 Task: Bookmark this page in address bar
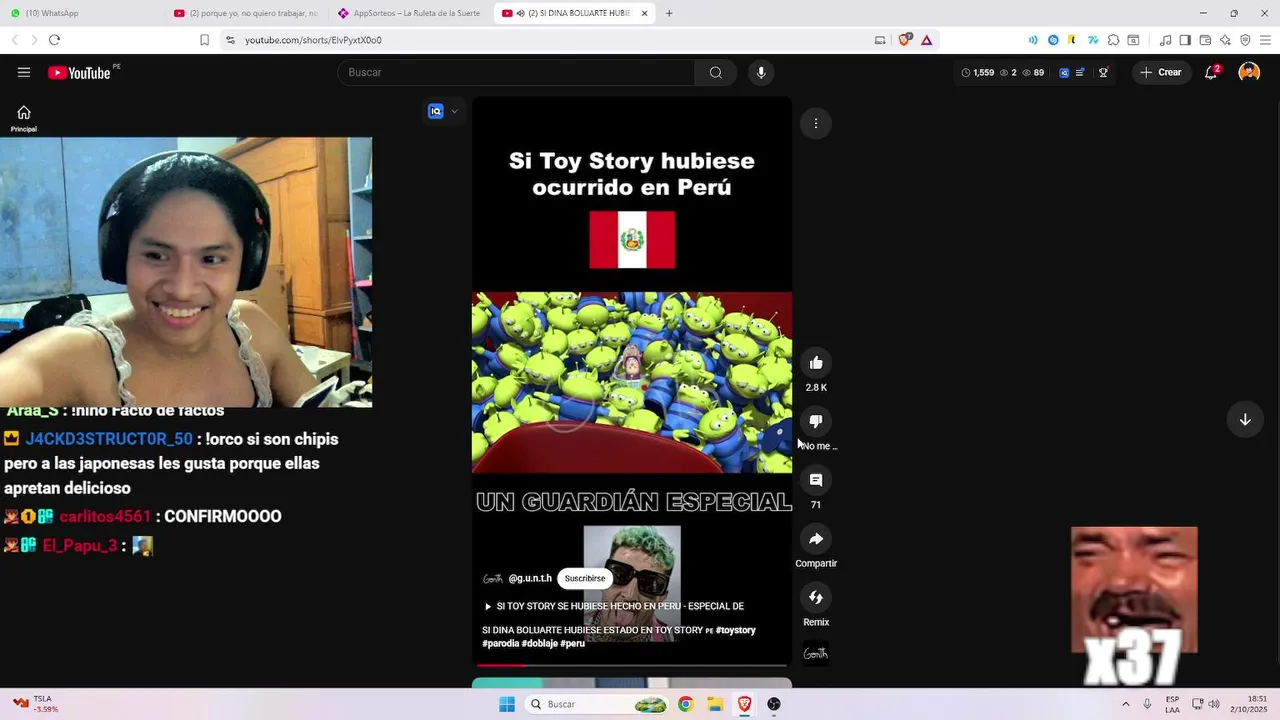pos(204,40)
